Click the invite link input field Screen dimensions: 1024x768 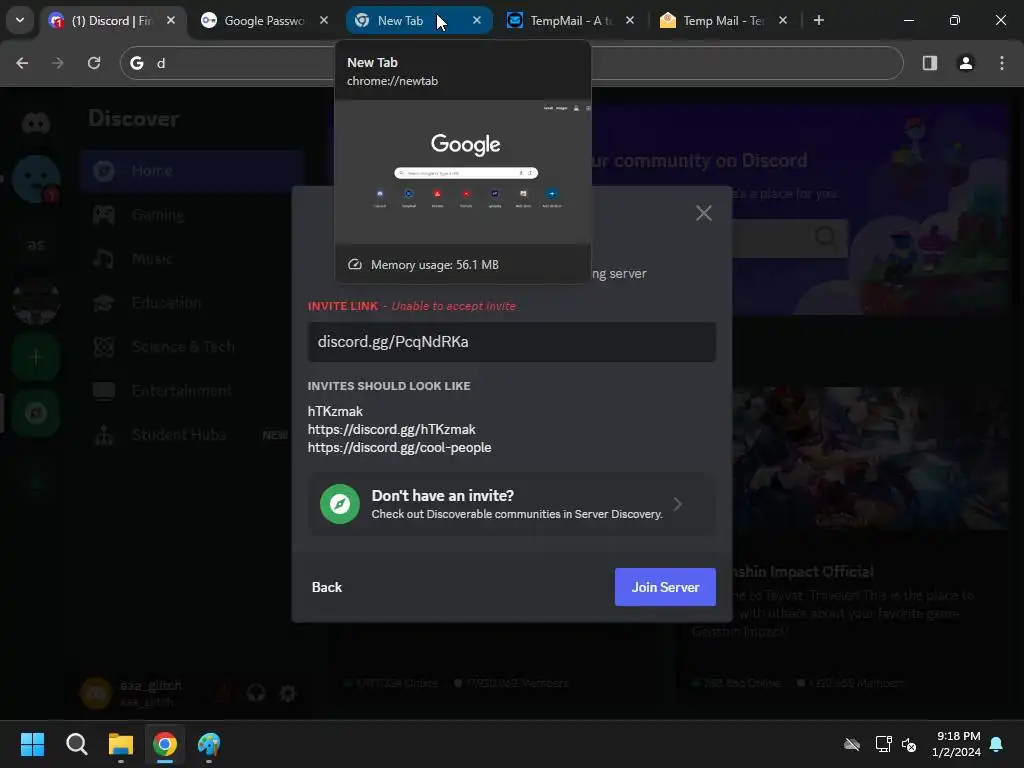click(x=511, y=342)
